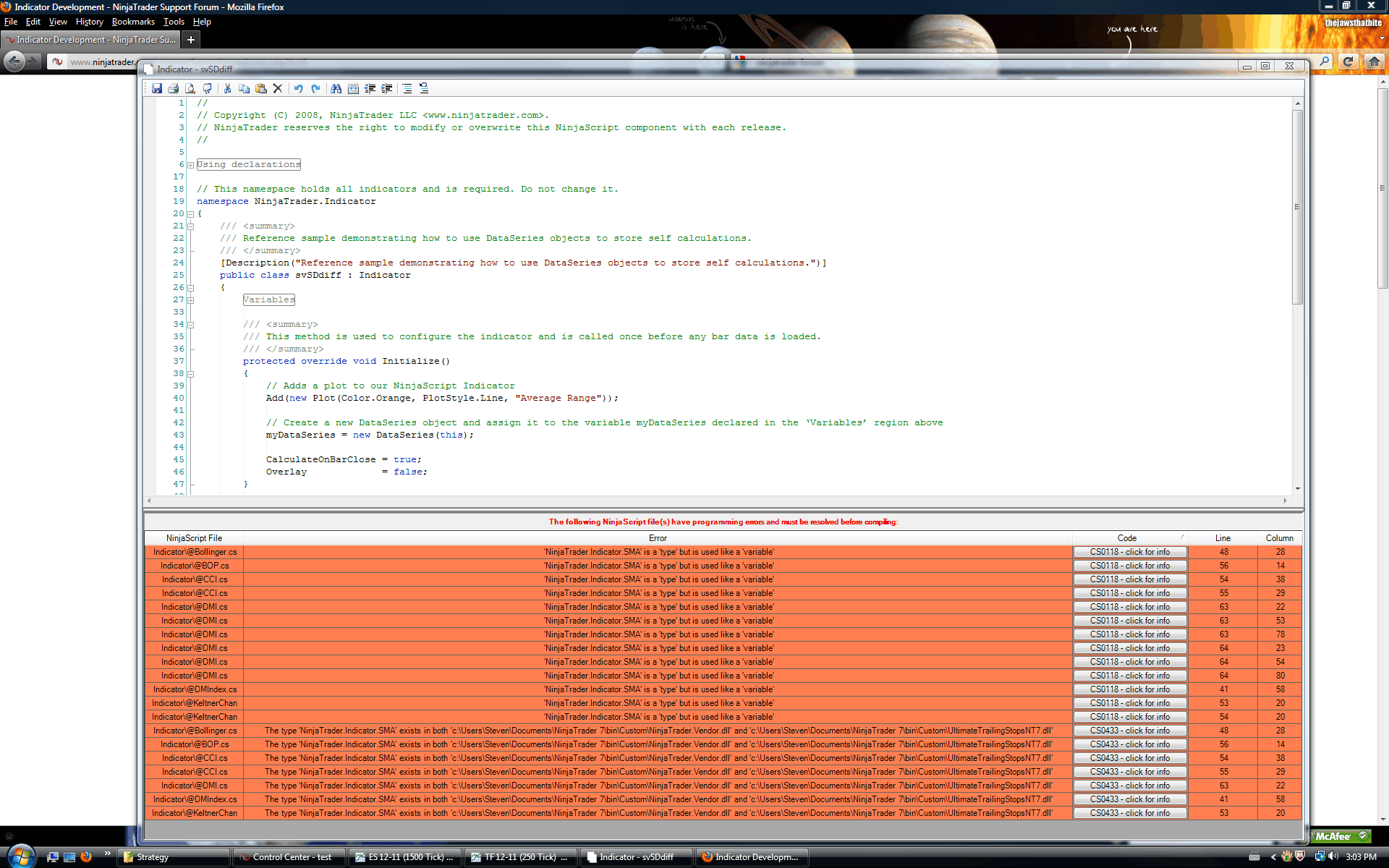
Task: Click the Save icon in editor toolbar
Action: (157, 88)
